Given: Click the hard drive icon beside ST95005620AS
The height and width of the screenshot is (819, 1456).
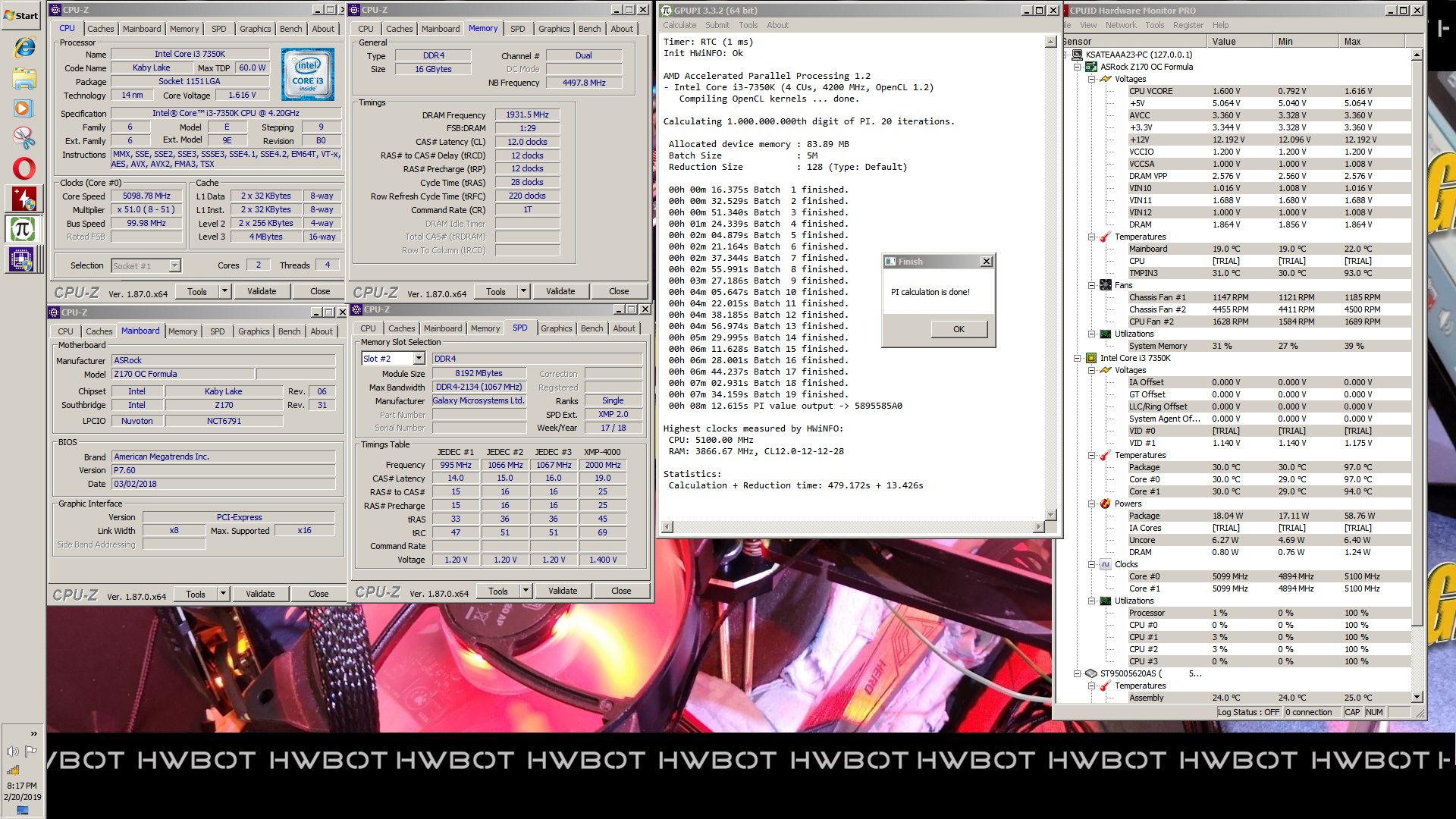Looking at the screenshot, I should 1091,673.
